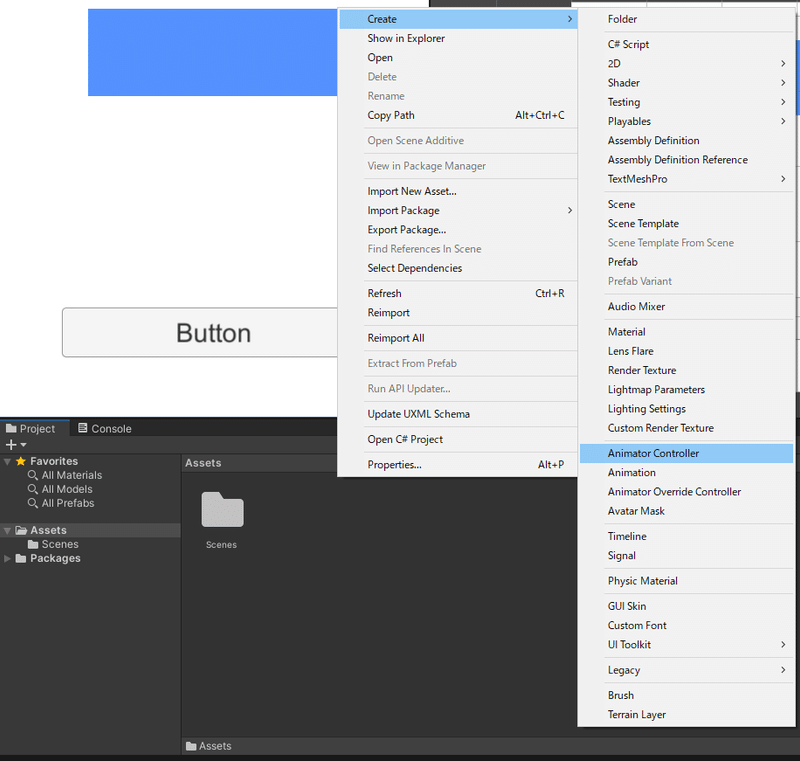Image resolution: width=800 pixels, height=761 pixels.
Task: Click the plus add-asset icon in Project panel
Action: pos(11,445)
